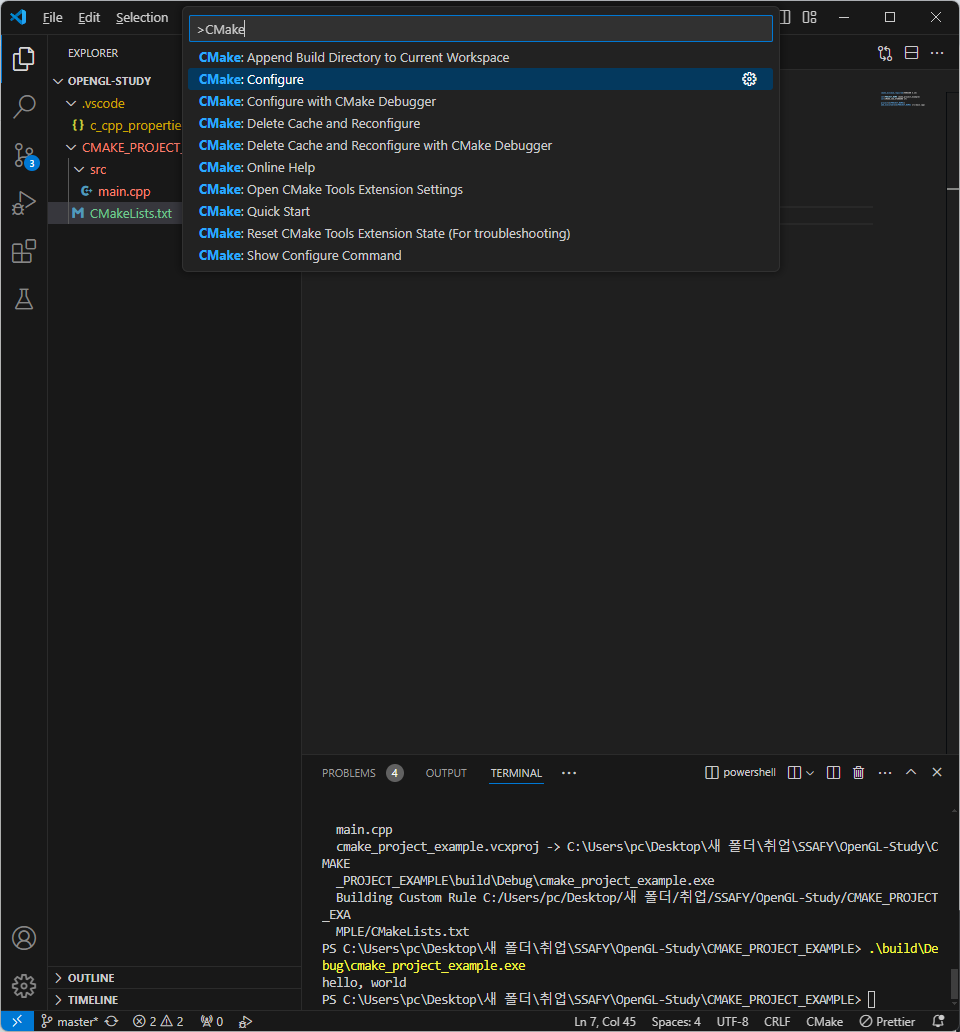Close the terminal panel
The width and height of the screenshot is (960, 1032).
(x=937, y=773)
